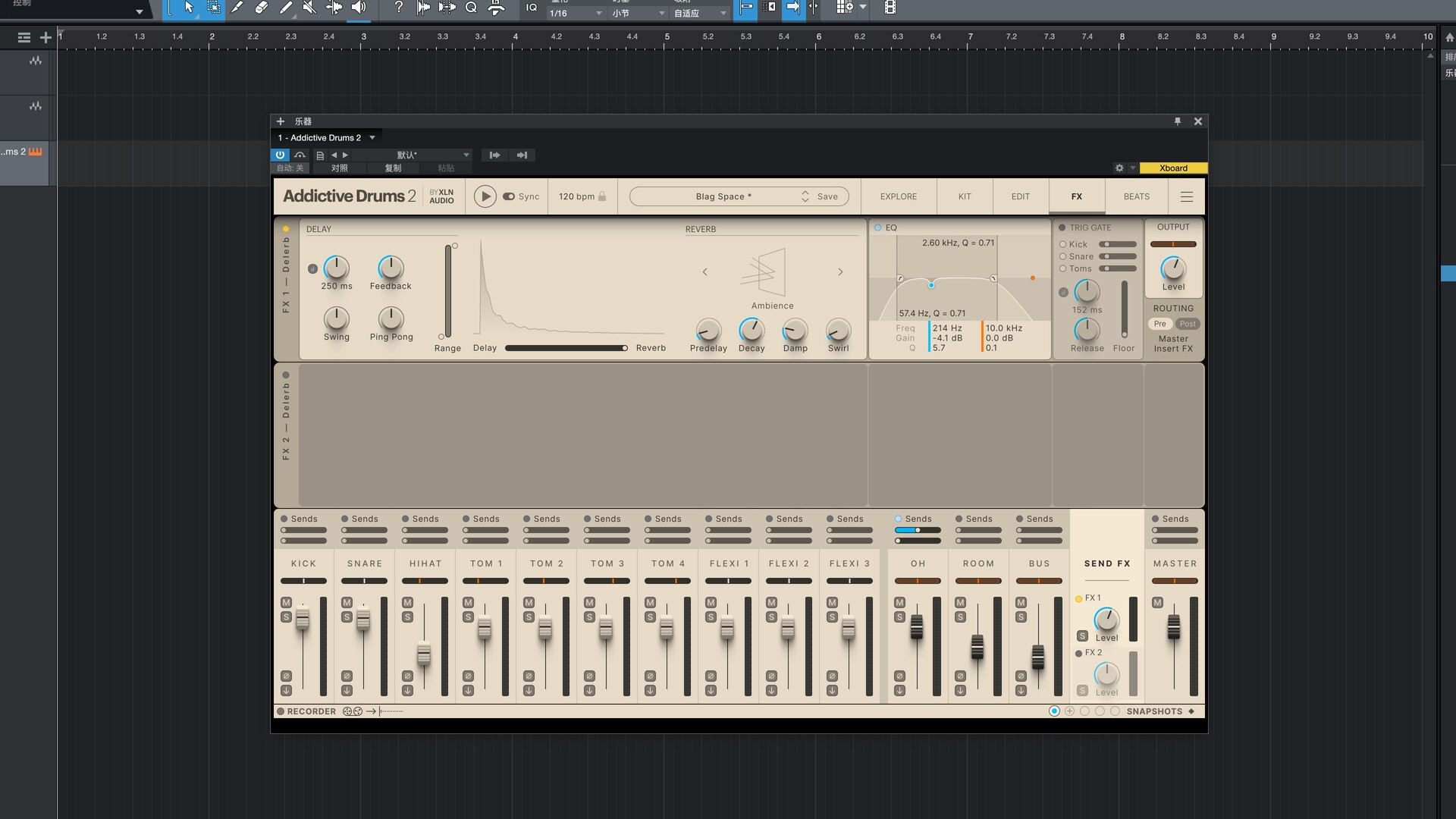Image resolution: width=1456 pixels, height=819 pixels.
Task: Select the Arrow tool in the toolbar
Action: click(189, 8)
